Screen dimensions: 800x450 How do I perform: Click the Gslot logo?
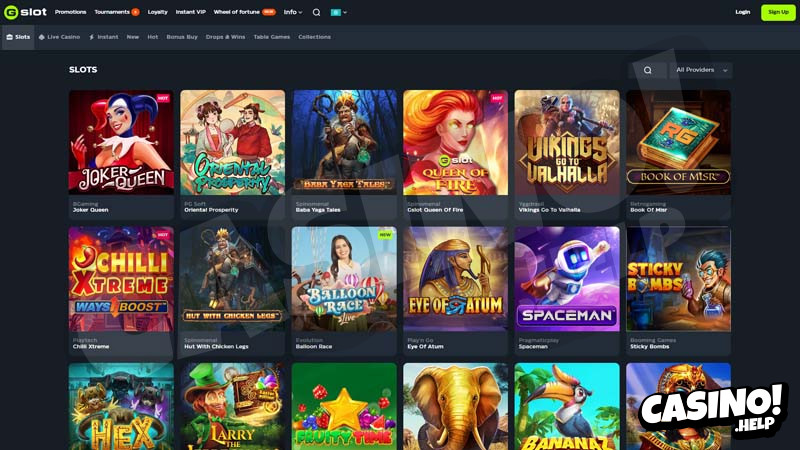(26, 12)
